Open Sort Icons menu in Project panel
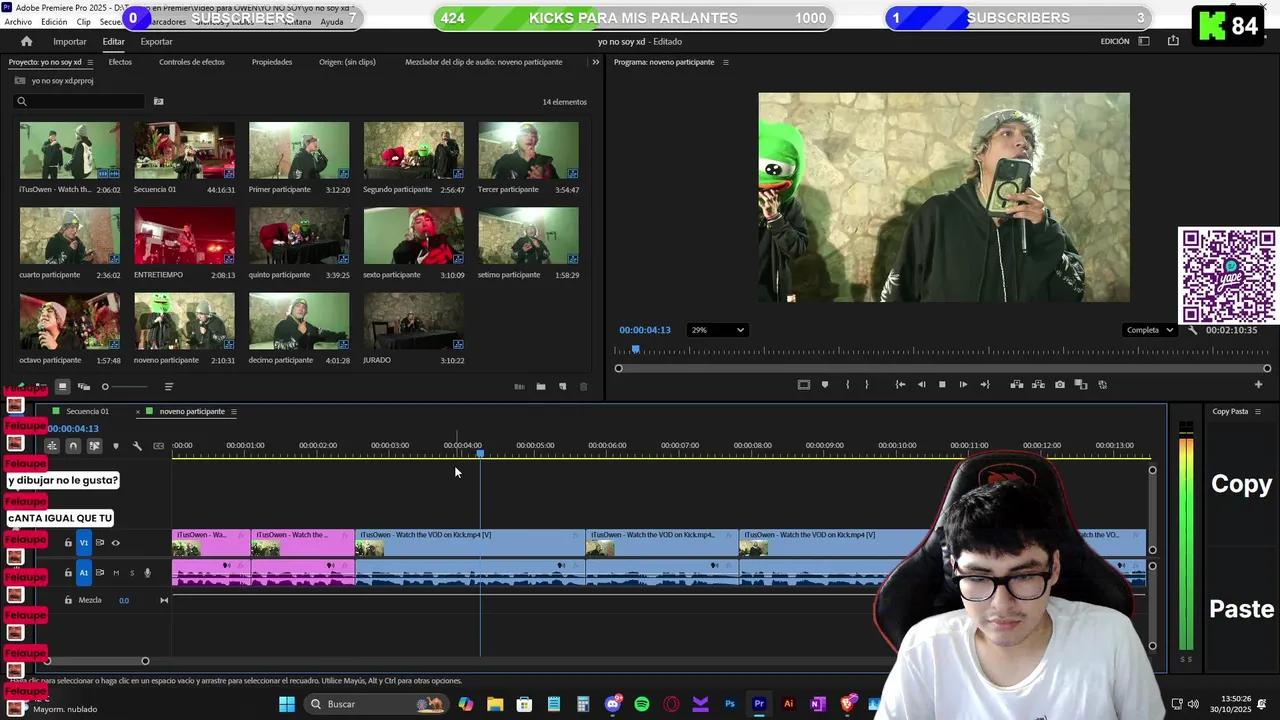This screenshot has height=720, width=1280. 168,387
